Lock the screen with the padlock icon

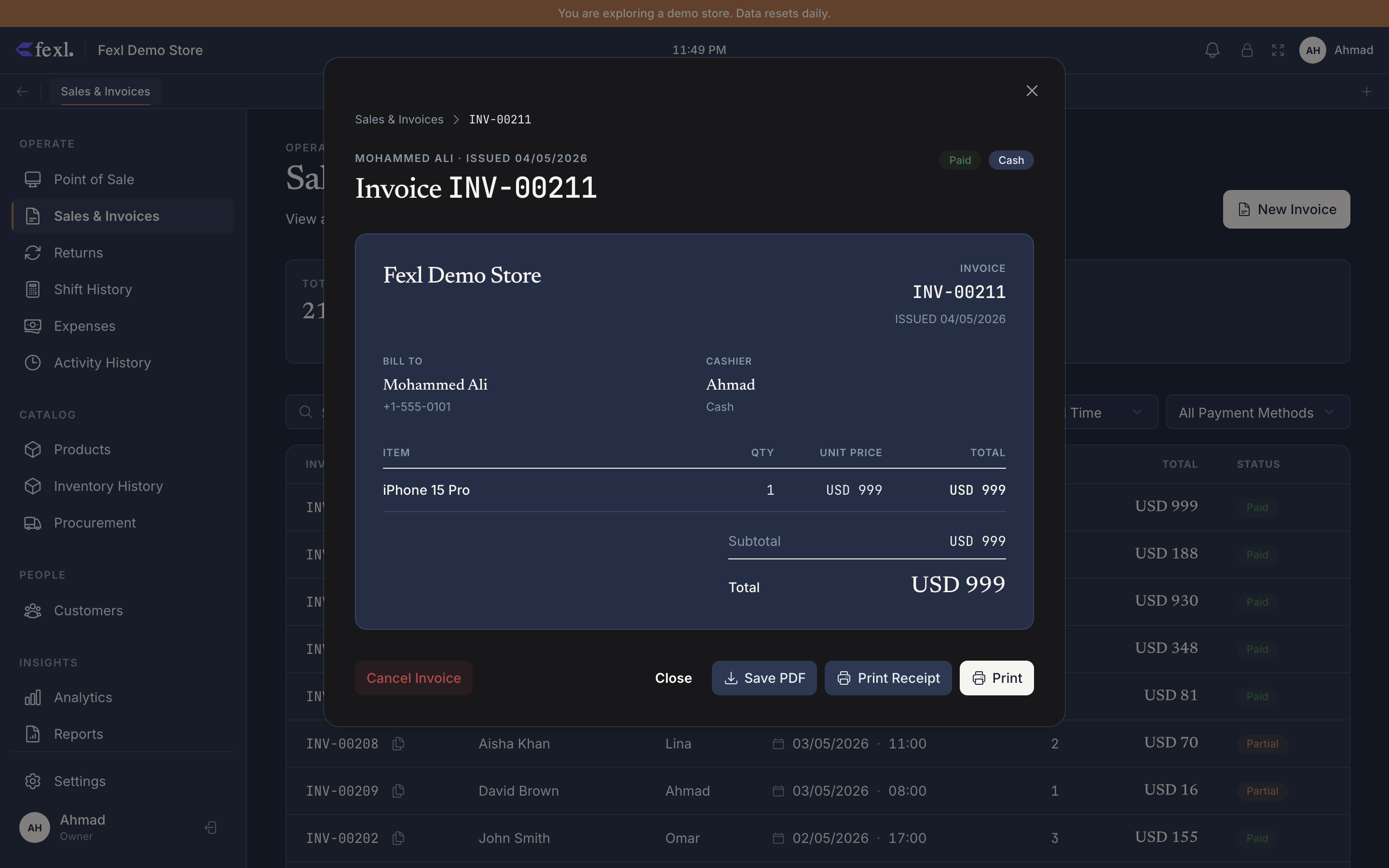pyautogui.click(x=1247, y=50)
